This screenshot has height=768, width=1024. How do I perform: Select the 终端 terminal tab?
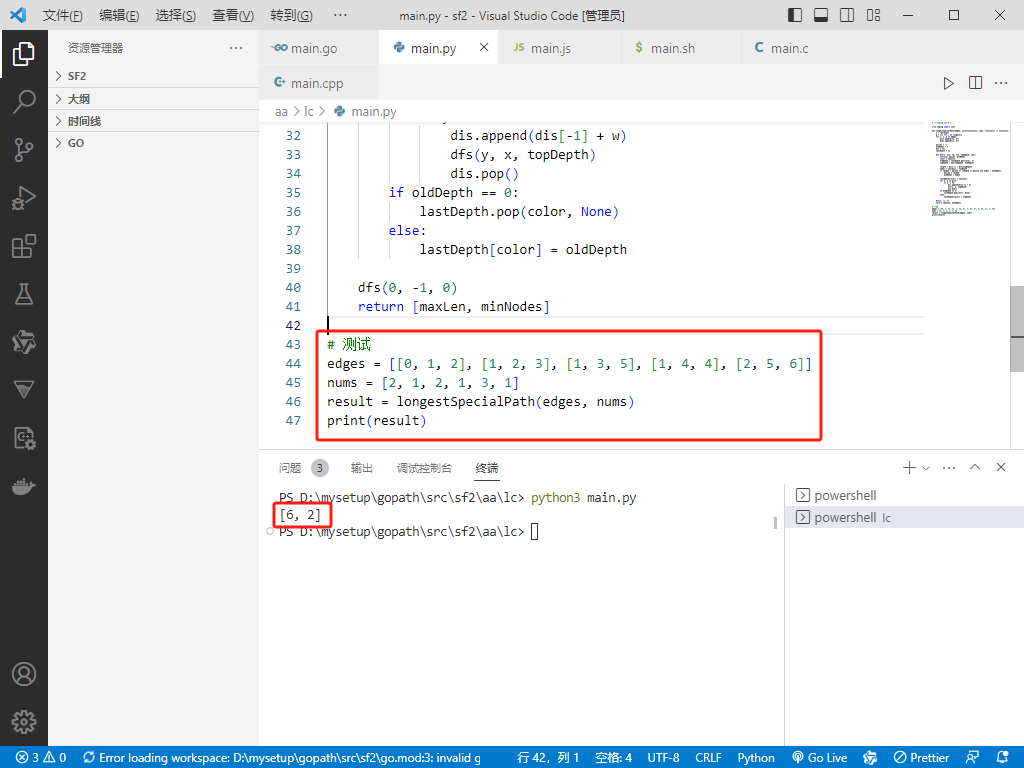[x=487, y=468]
